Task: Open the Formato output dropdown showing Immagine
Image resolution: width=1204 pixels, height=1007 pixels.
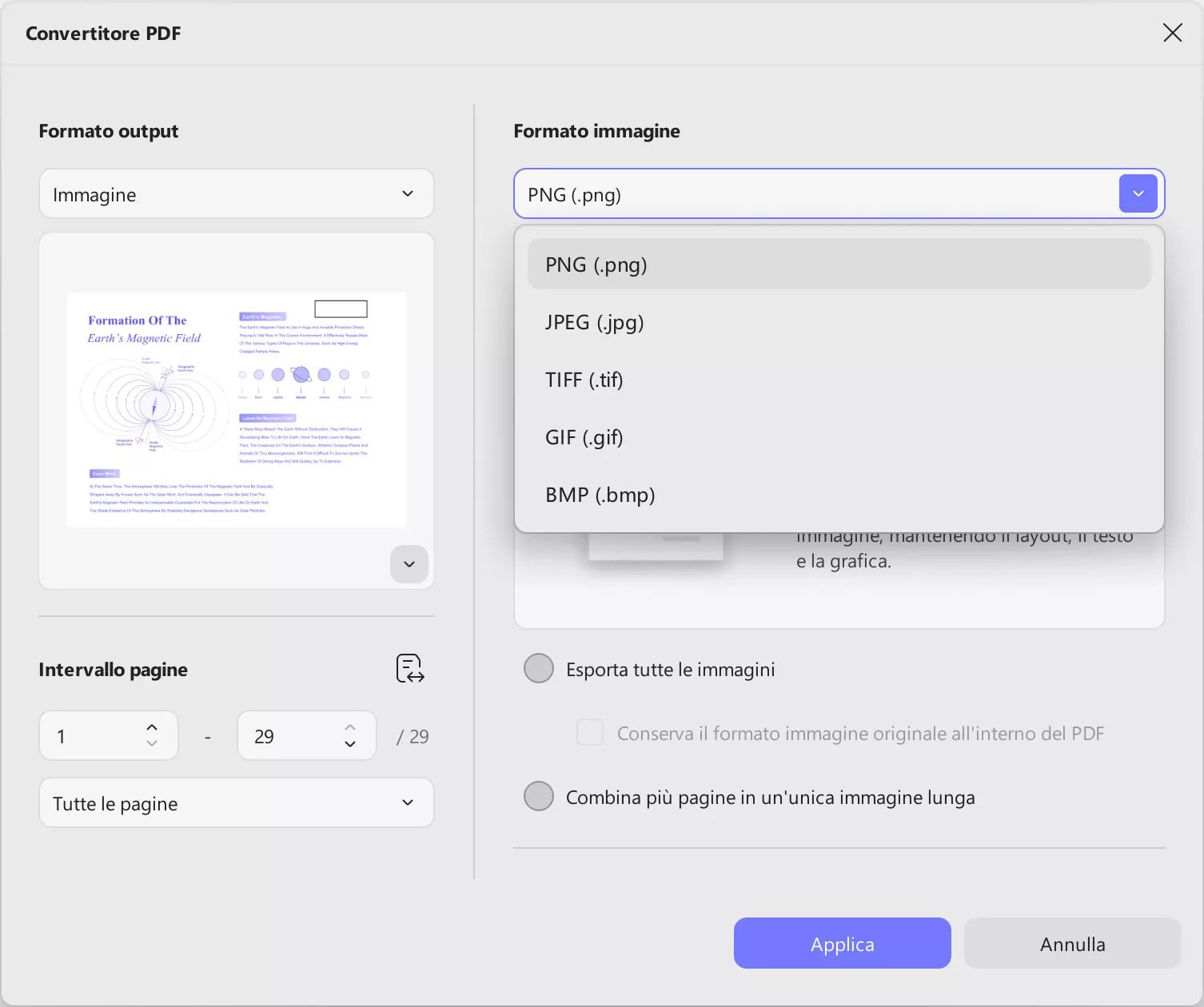Action: (237, 193)
